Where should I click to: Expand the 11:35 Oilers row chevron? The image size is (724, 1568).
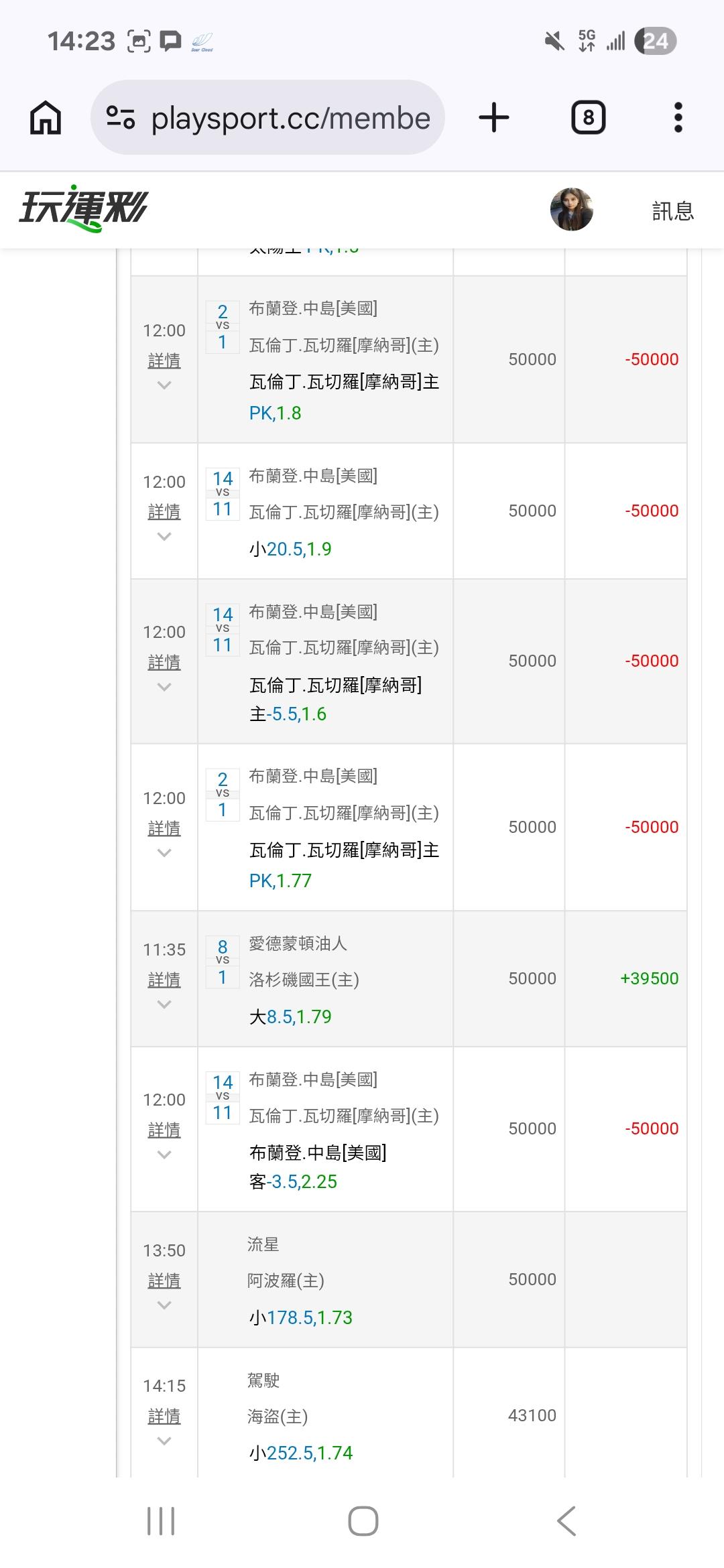pos(164,1004)
